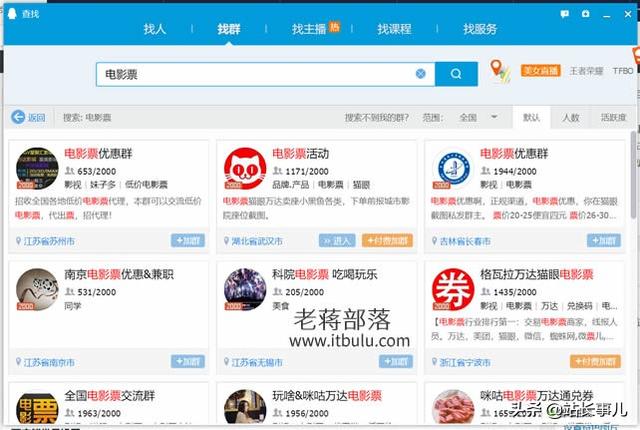Open avatar of 科院电影票 吃喝玩乐 group
This screenshot has width=640, height=430.
coord(245,289)
